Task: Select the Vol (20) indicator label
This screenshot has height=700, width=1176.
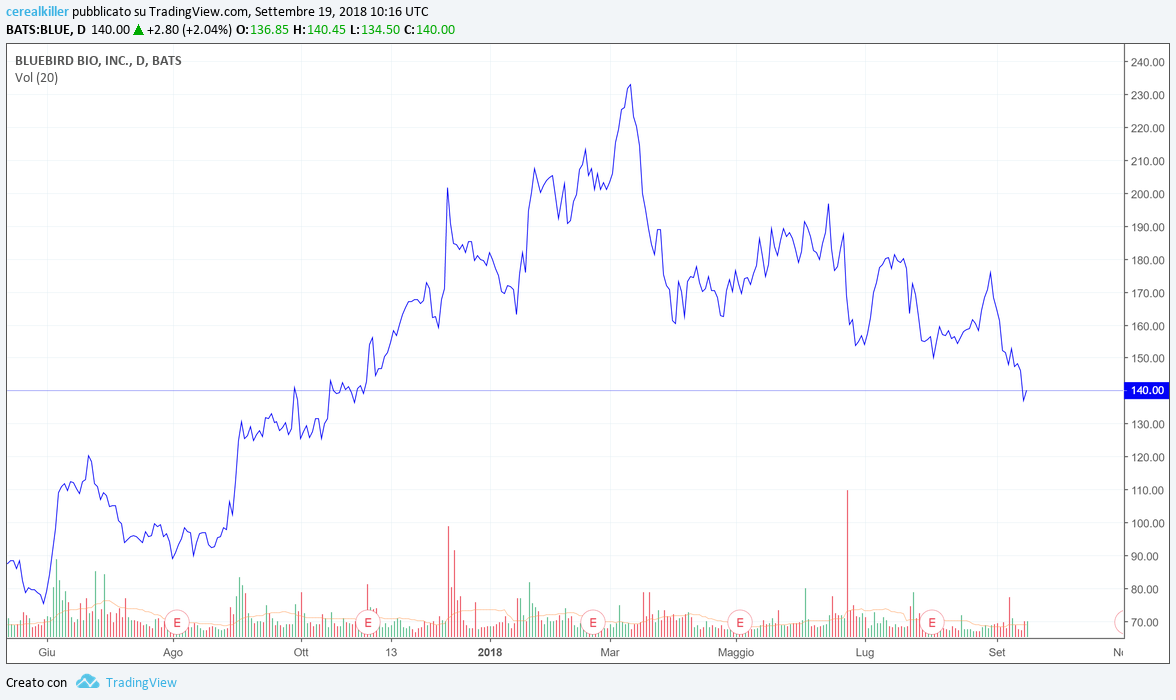Action: (36, 77)
